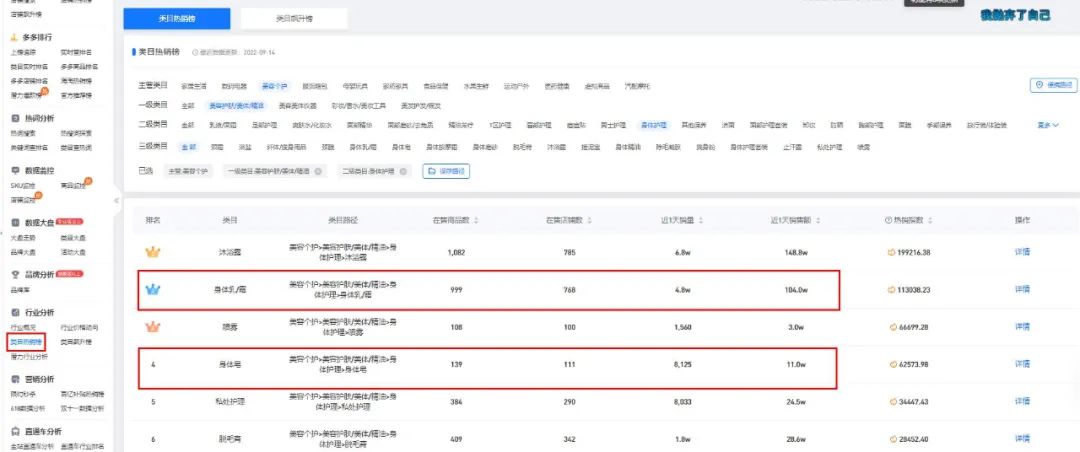
Task: Click the 品牌分析 trophy icon in sidebar
Action: pyautogui.click(x=14, y=274)
